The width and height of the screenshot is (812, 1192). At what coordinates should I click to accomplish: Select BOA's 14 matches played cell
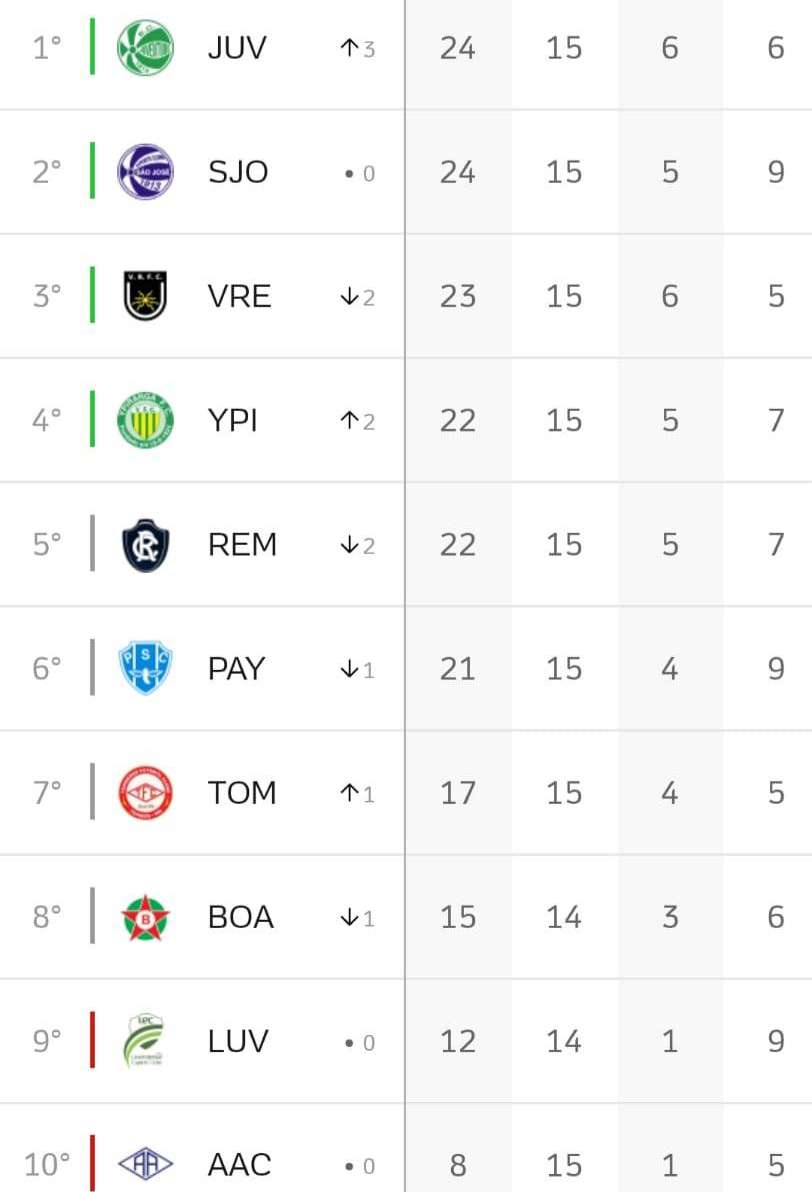tap(564, 917)
